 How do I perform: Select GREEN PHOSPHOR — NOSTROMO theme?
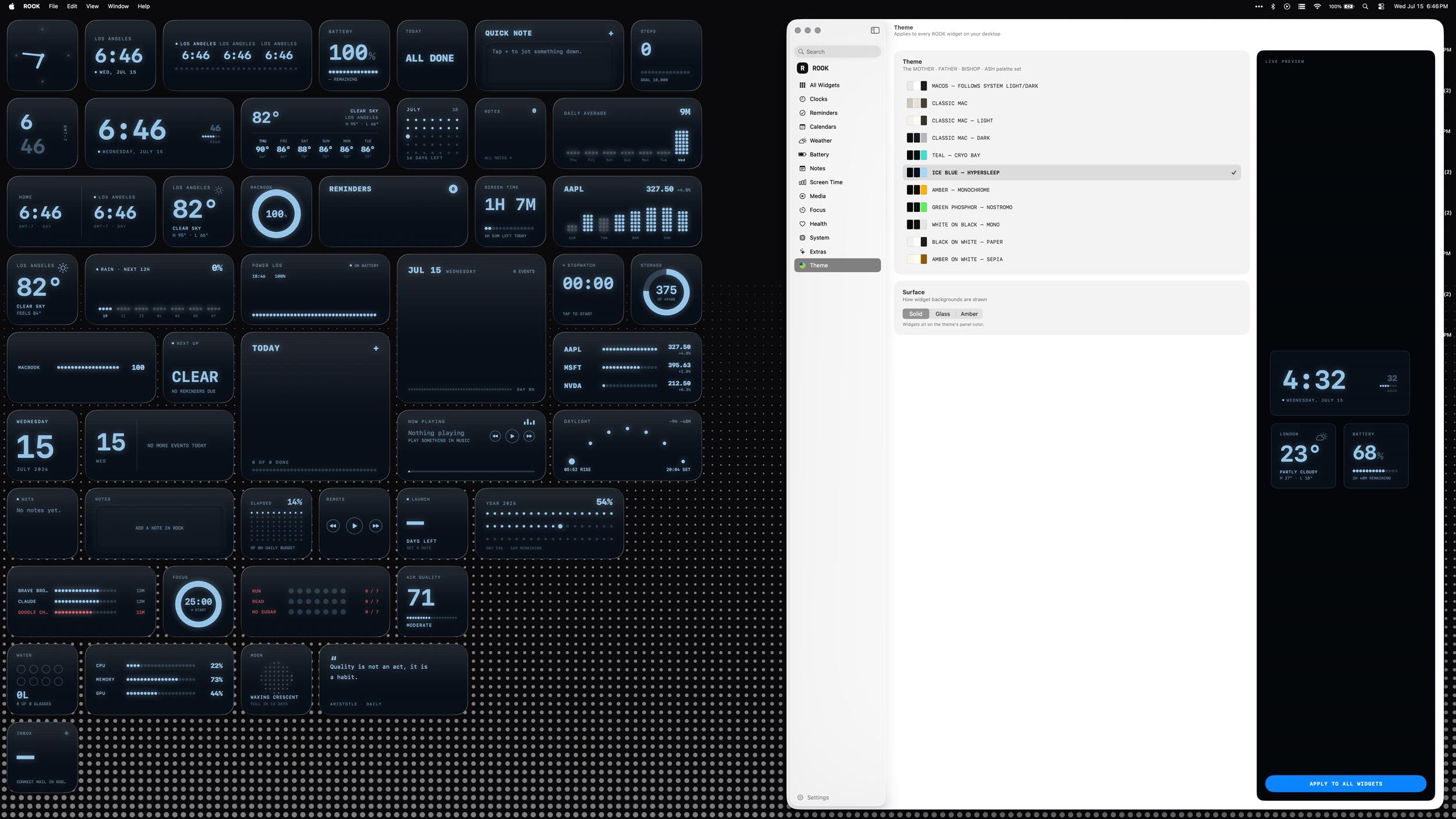point(1072,207)
